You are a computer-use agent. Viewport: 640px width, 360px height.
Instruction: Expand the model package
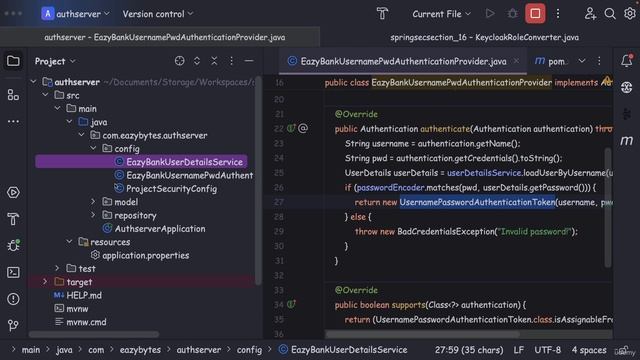click(x=93, y=202)
